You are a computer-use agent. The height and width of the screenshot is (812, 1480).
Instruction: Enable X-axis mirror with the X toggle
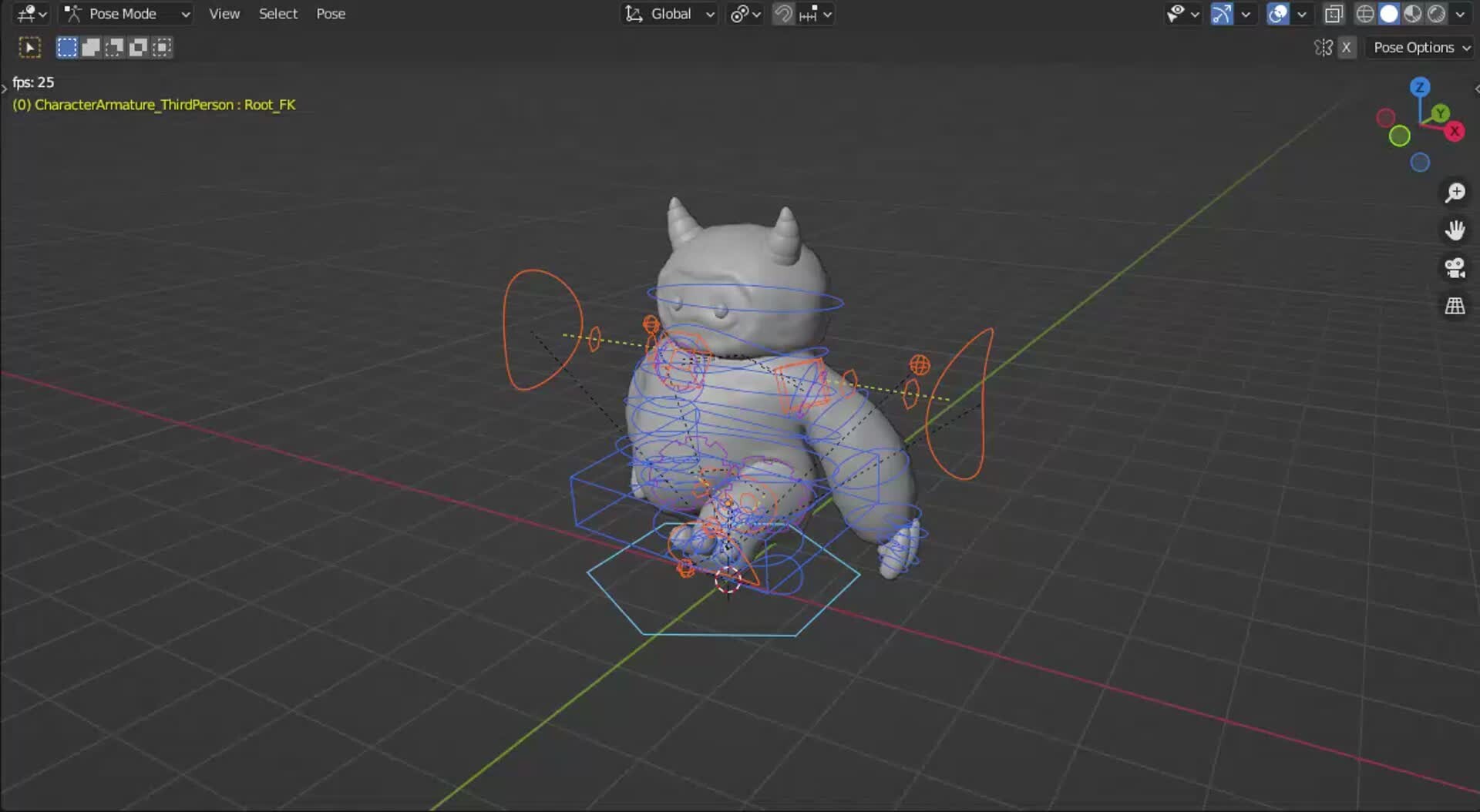[1347, 47]
